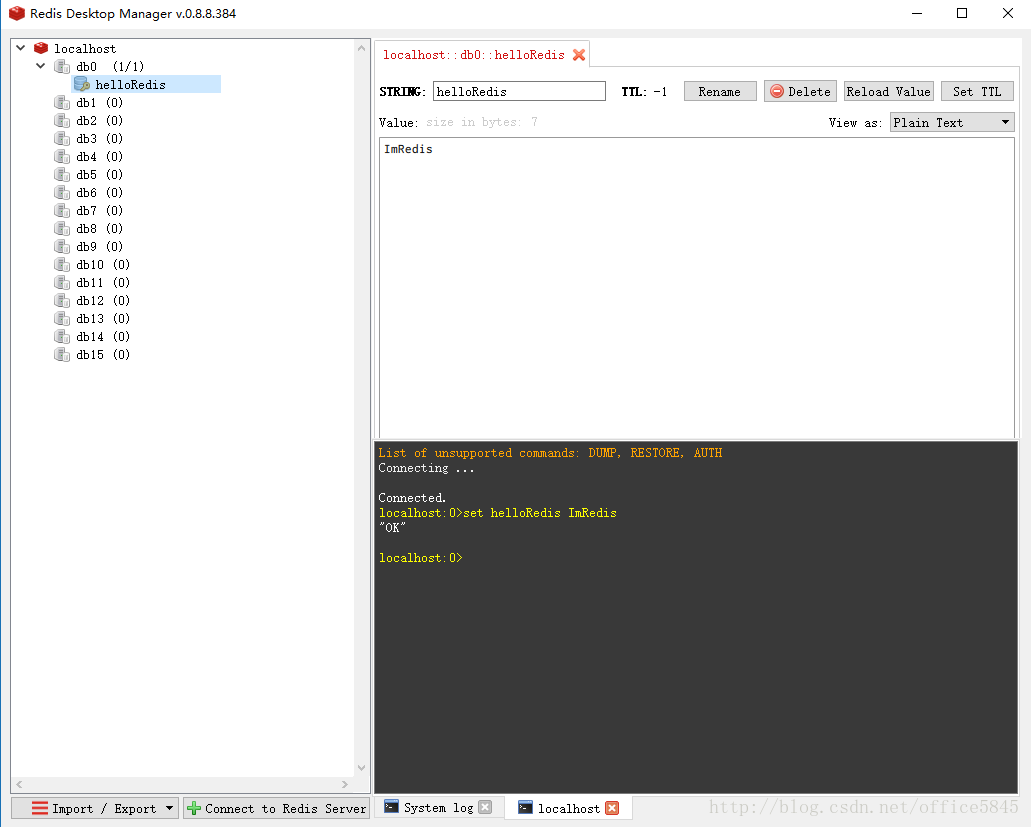Click the db10 database icon
Viewport: 1031px width, 827px height.
tap(62, 264)
